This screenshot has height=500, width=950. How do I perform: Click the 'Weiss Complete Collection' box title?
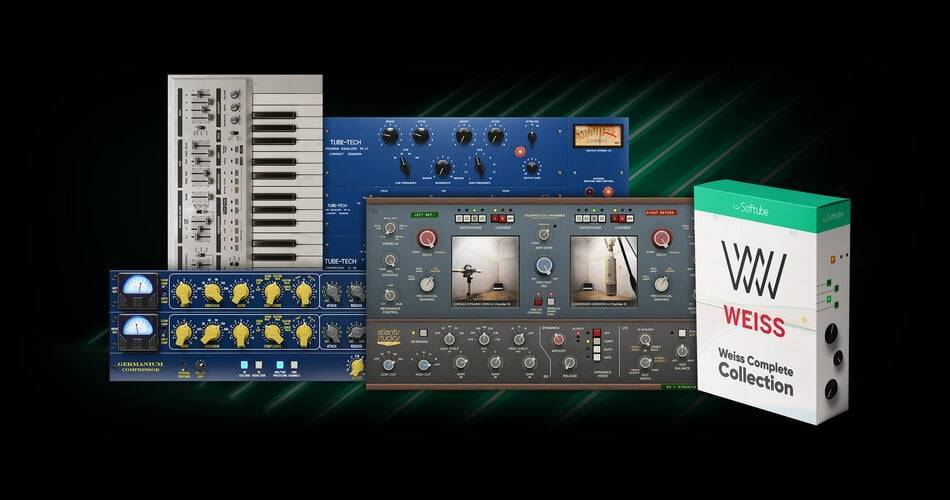pyautogui.click(x=756, y=371)
